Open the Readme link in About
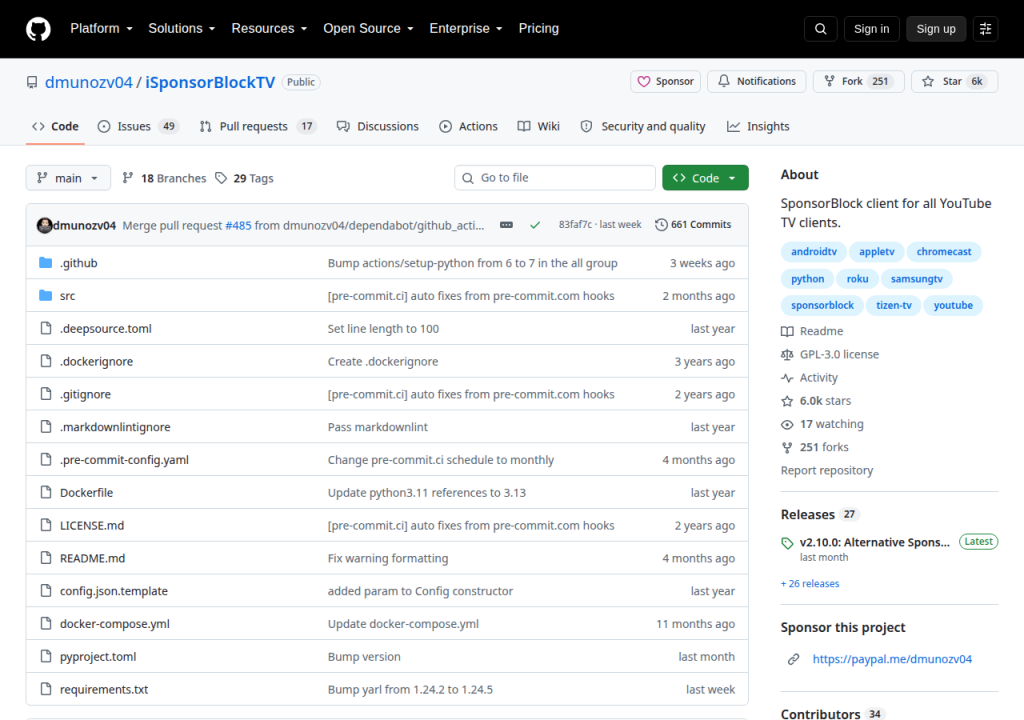 tap(812, 331)
